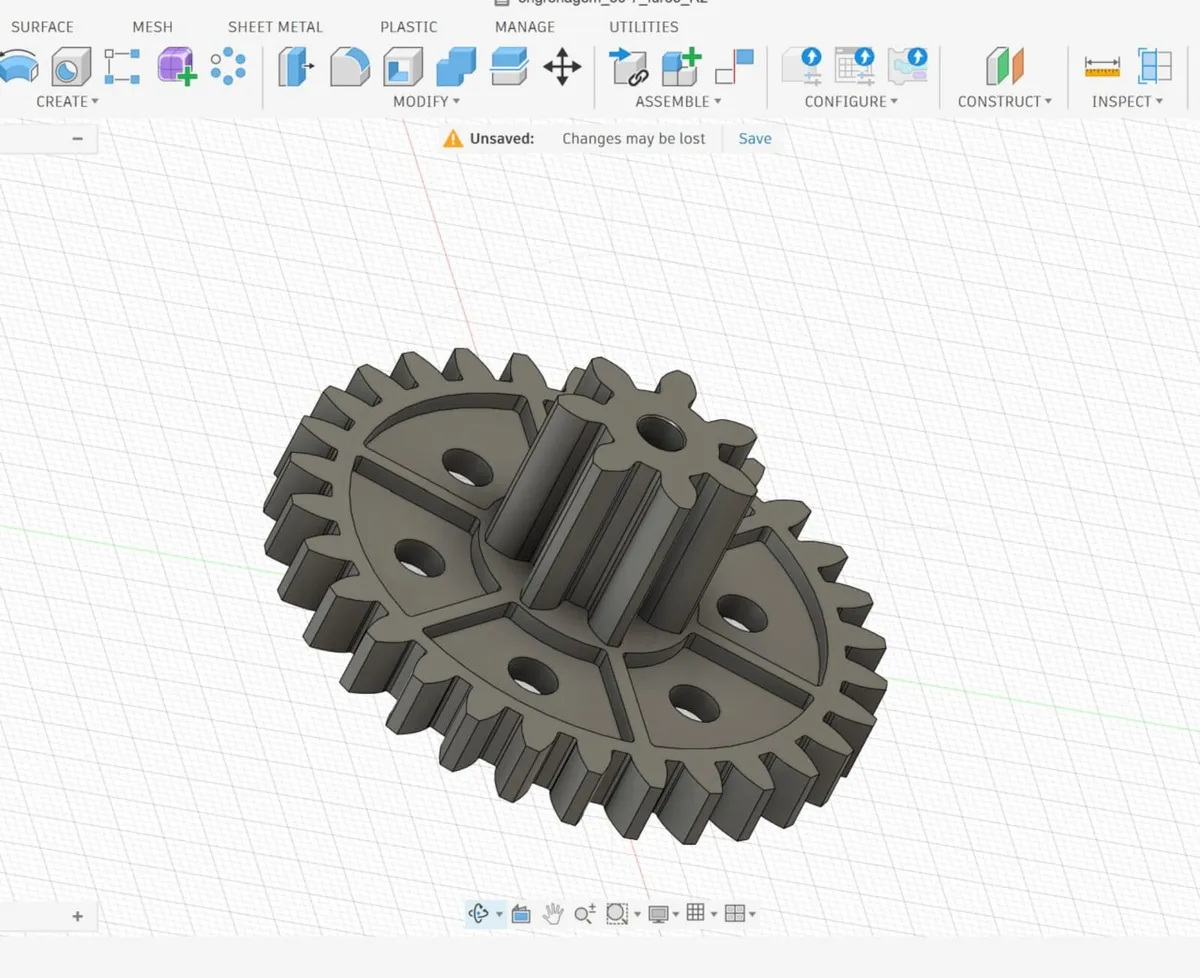Viewport: 1200px width, 978px height.
Task: Activate the Zoom magnifier tool
Action: click(x=585, y=913)
